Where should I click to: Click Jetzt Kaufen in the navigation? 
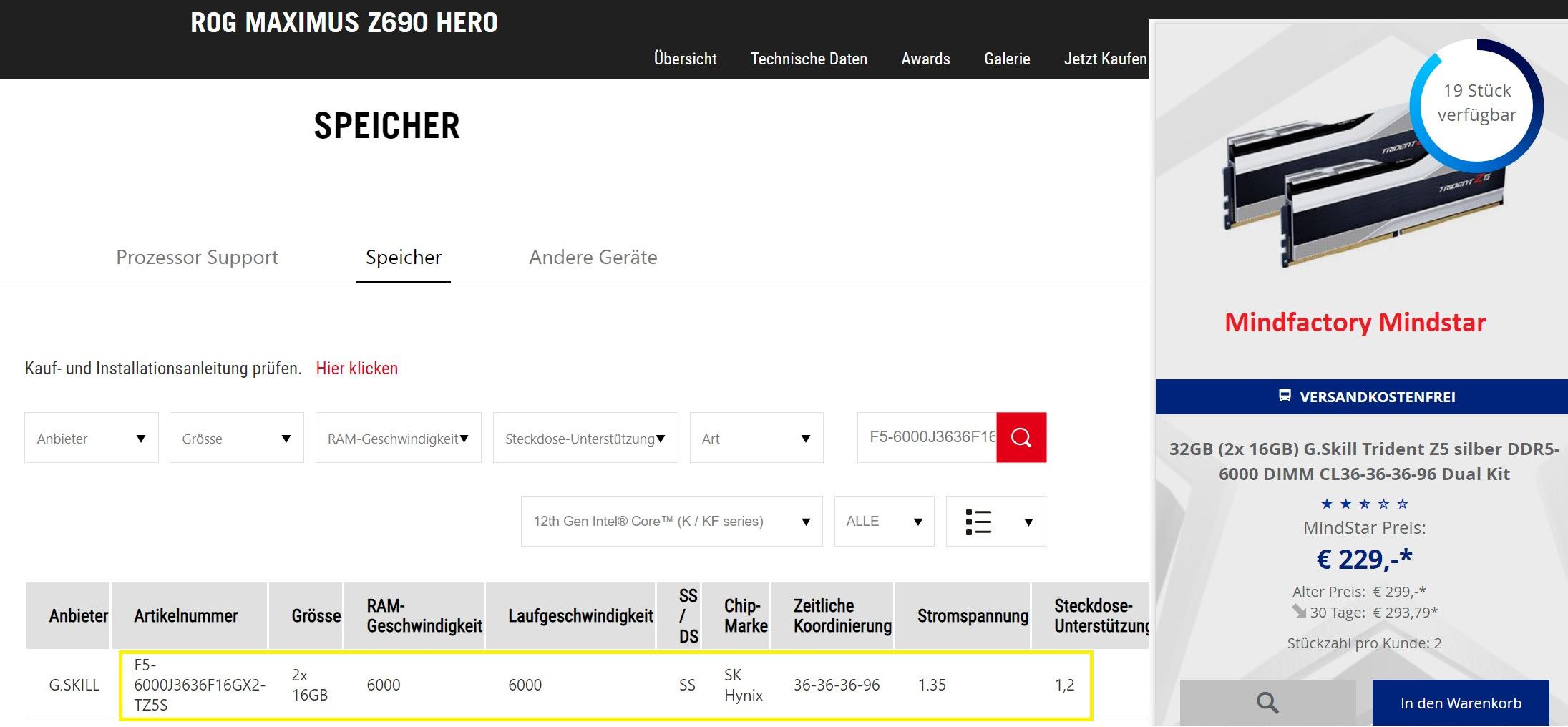coord(1106,59)
